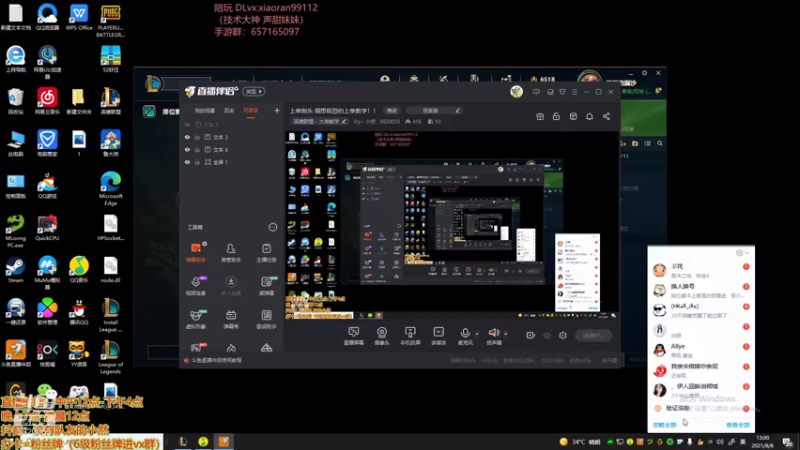800x450 pixels.
Task: Click 忽略全部 in the QQ message popup
Action: coord(664,424)
